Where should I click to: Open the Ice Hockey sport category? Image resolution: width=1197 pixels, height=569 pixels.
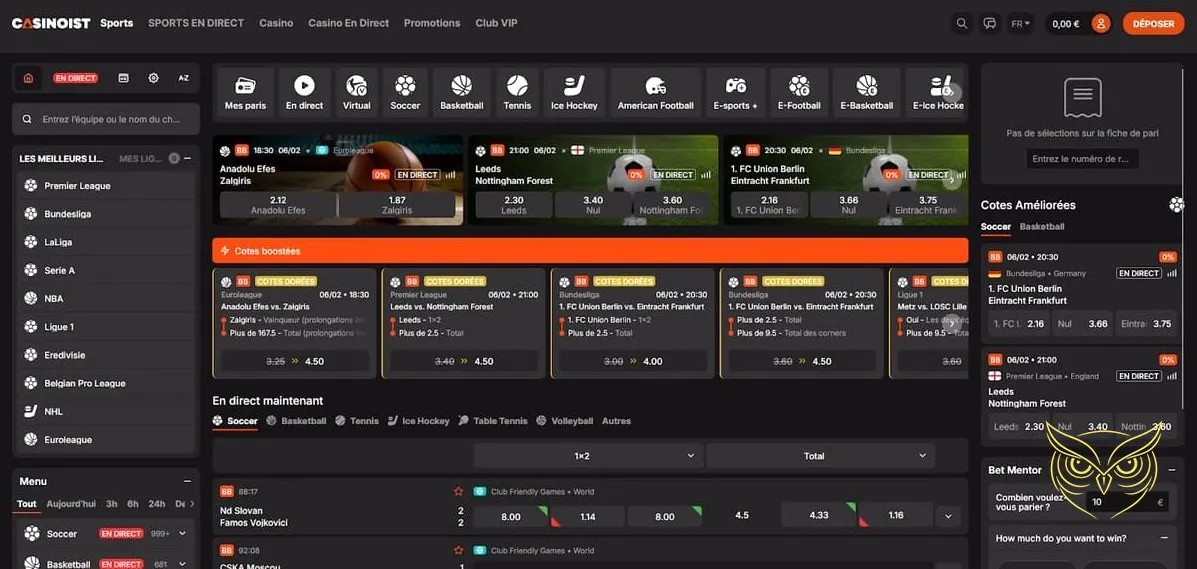574,92
